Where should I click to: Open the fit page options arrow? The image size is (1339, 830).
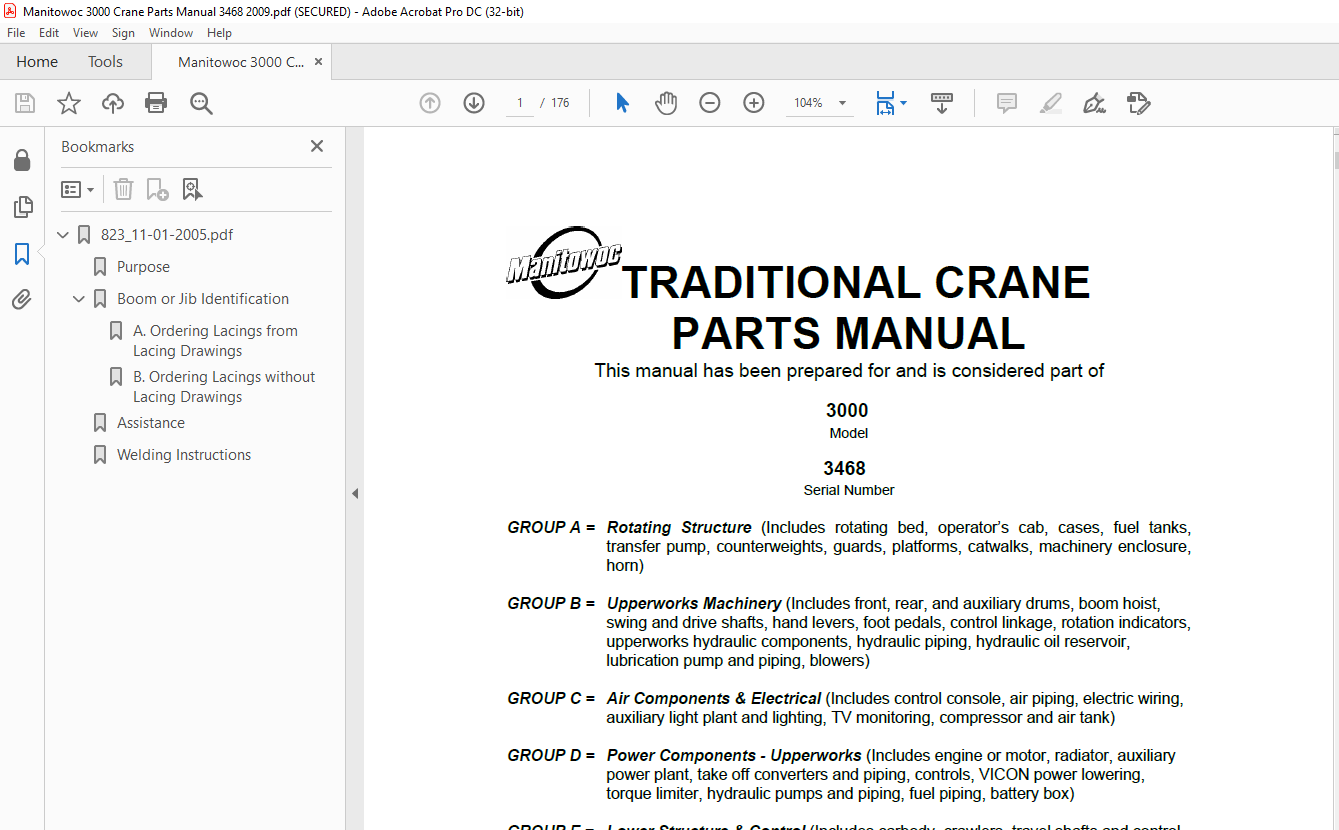point(903,103)
